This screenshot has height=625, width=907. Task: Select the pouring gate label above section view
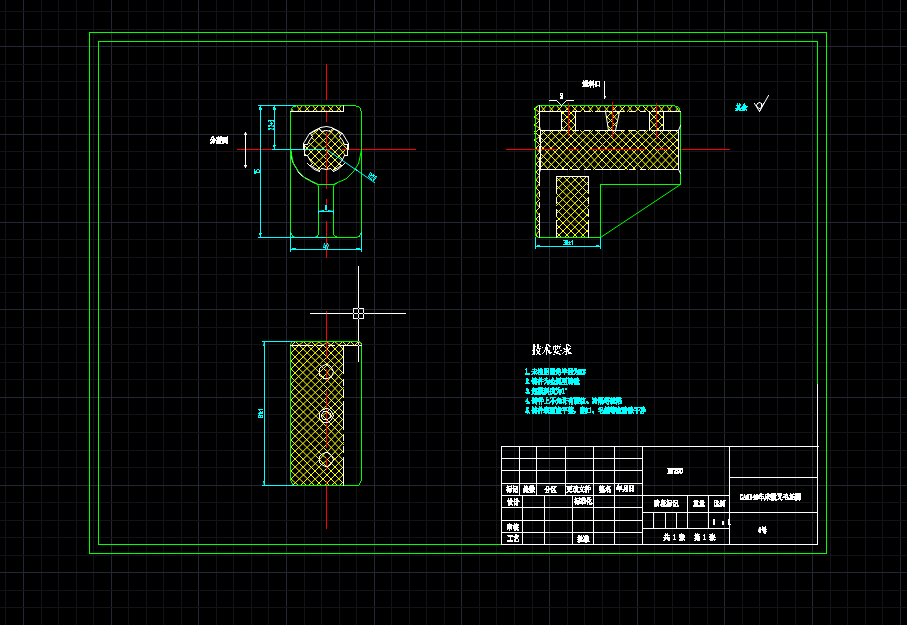(591, 84)
